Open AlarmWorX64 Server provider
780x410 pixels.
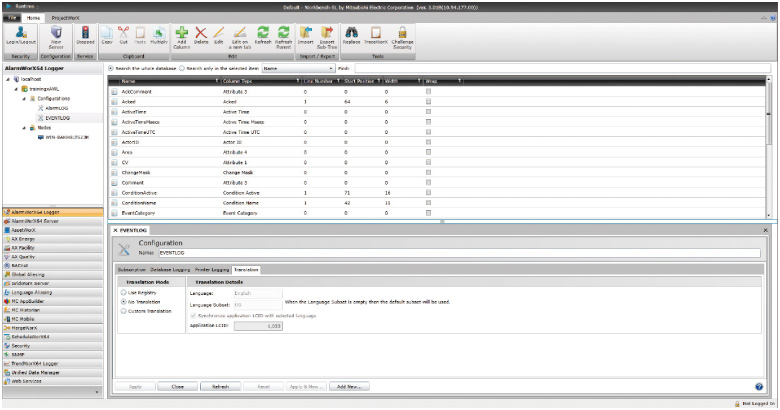coord(53,221)
